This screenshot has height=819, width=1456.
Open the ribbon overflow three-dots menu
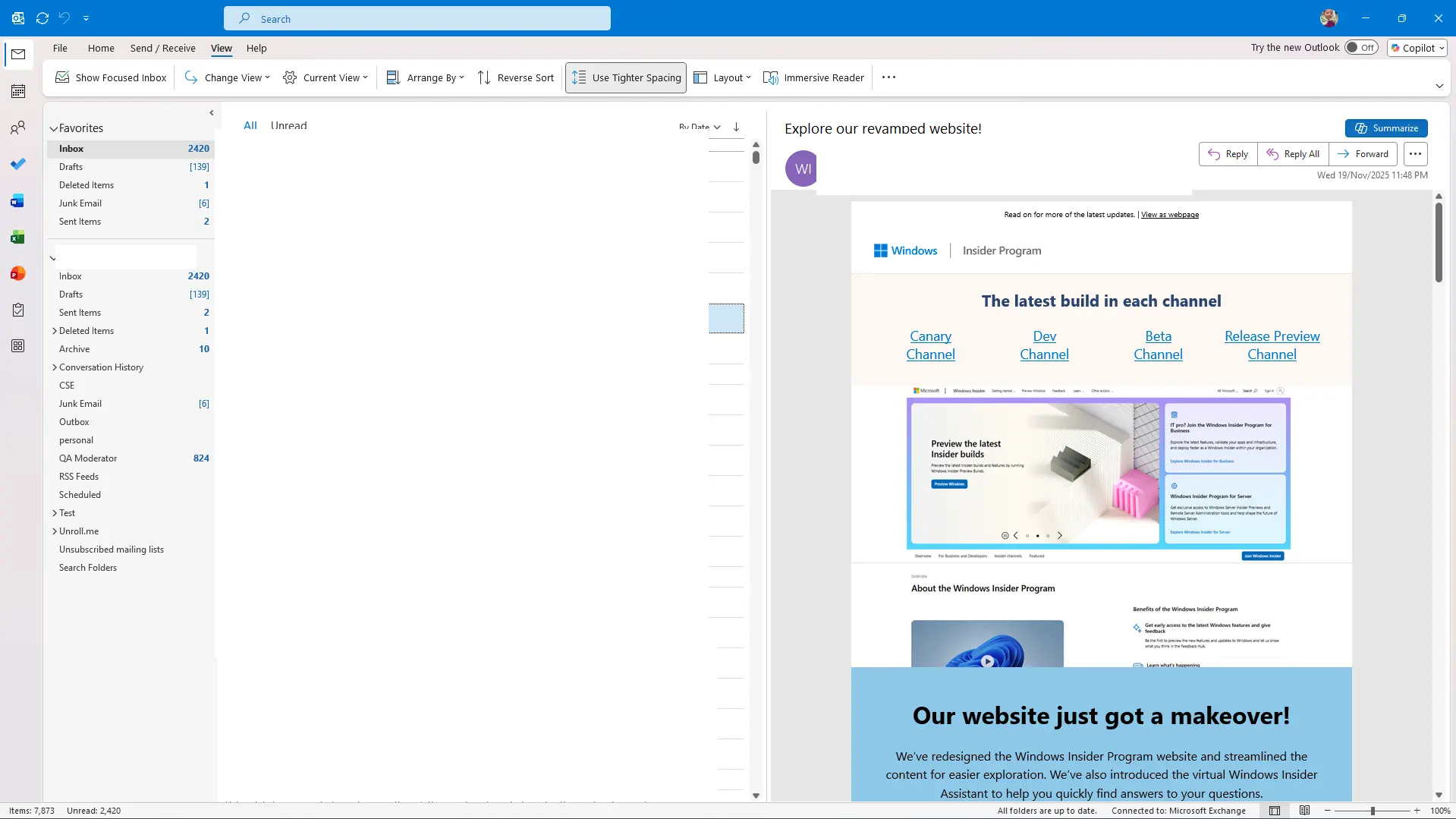(889, 77)
